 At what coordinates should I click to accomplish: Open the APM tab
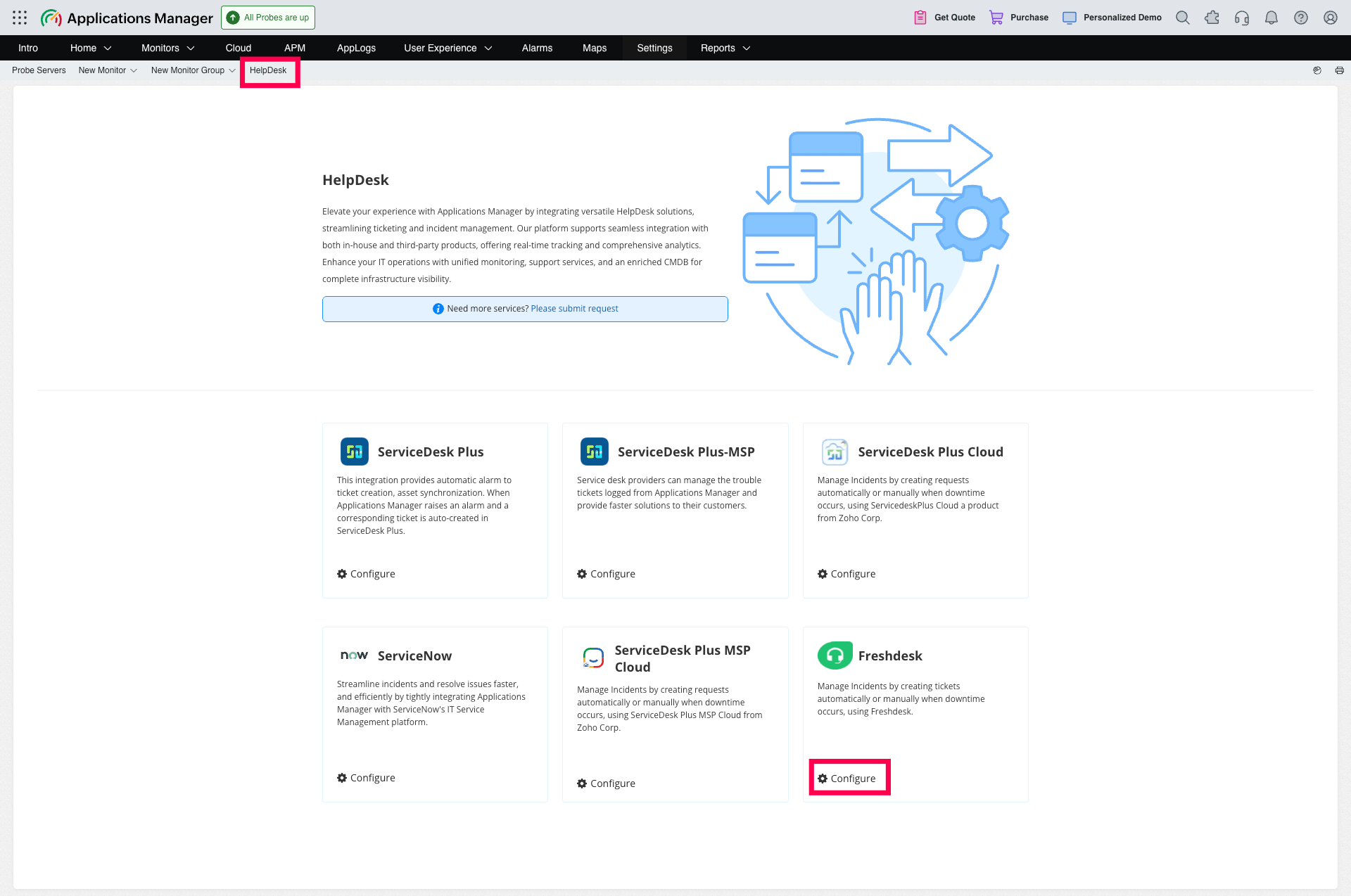[x=295, y=48]
